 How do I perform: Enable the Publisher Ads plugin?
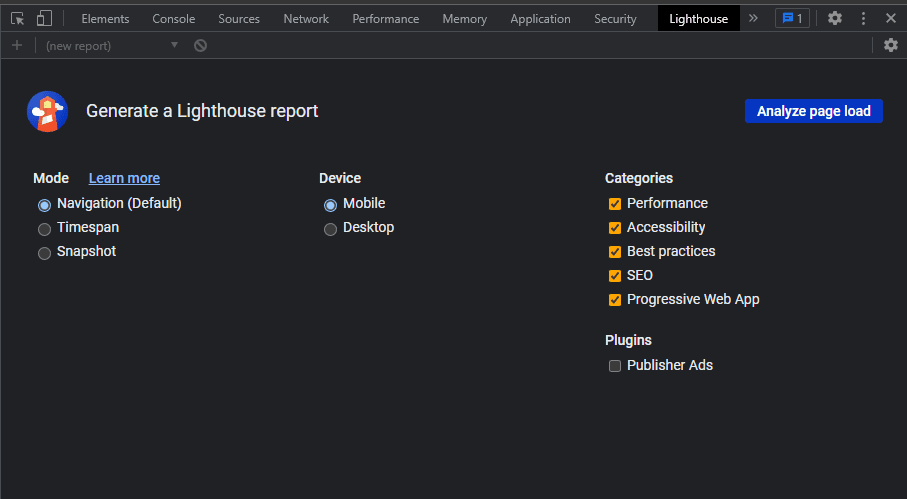click(x=615, y=365)
